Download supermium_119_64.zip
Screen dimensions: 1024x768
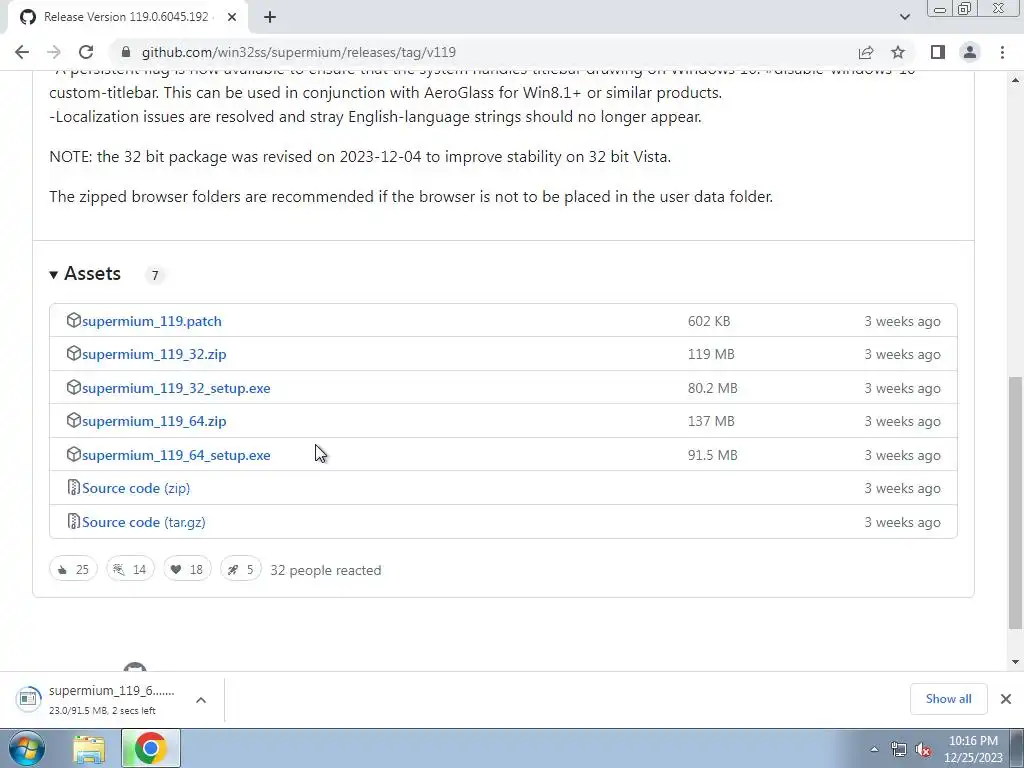[x=154, y=422]
